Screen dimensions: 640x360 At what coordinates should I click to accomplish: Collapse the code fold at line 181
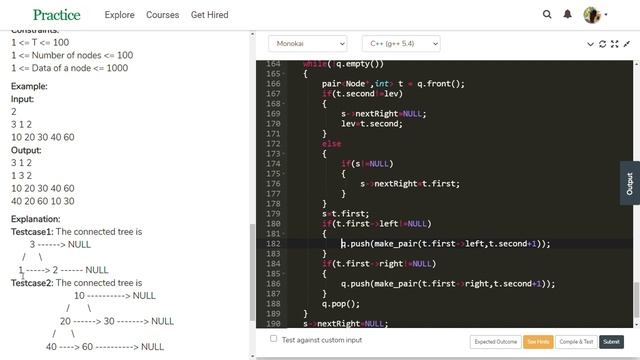[284, 234]
